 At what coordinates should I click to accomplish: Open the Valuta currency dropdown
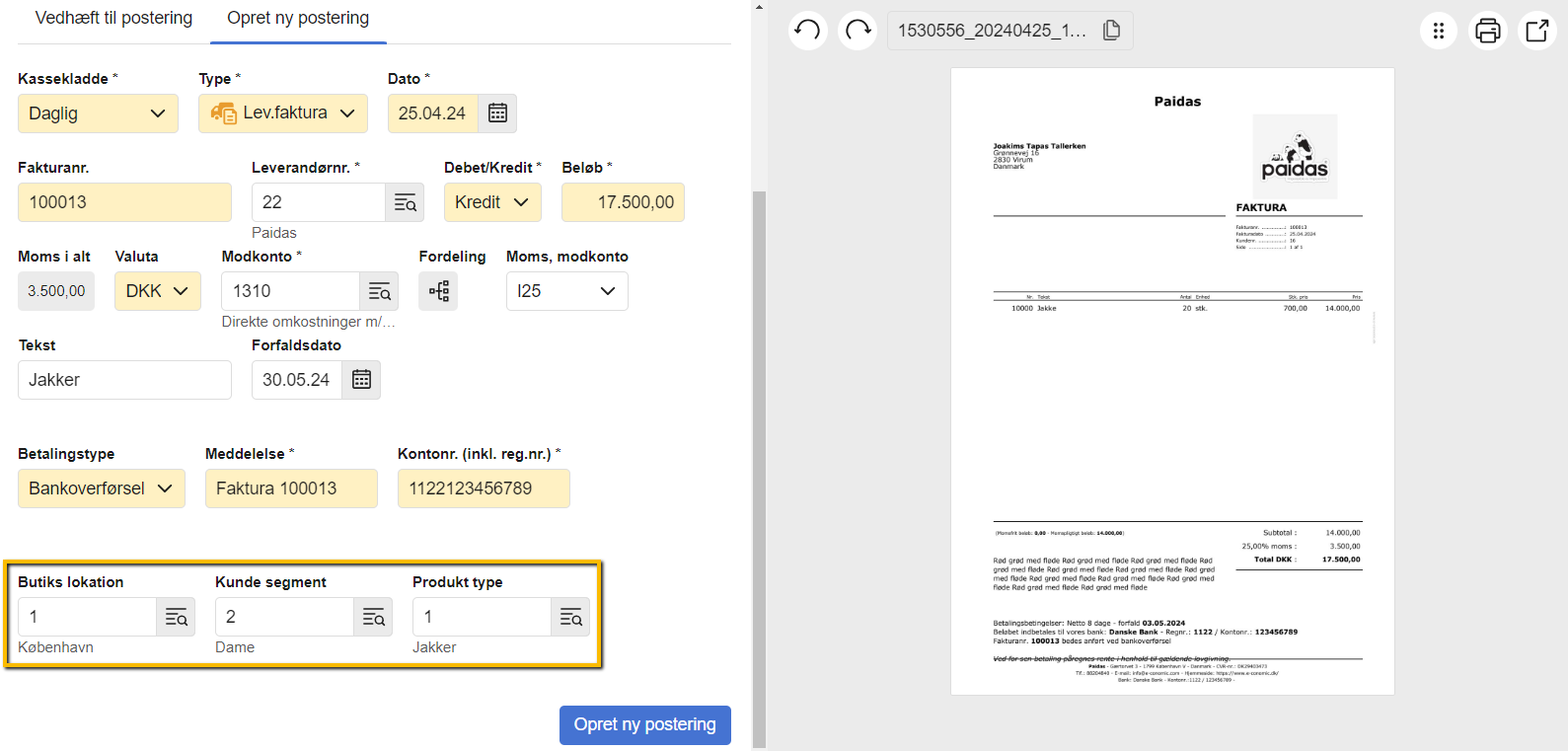click(x=157, y=291)
